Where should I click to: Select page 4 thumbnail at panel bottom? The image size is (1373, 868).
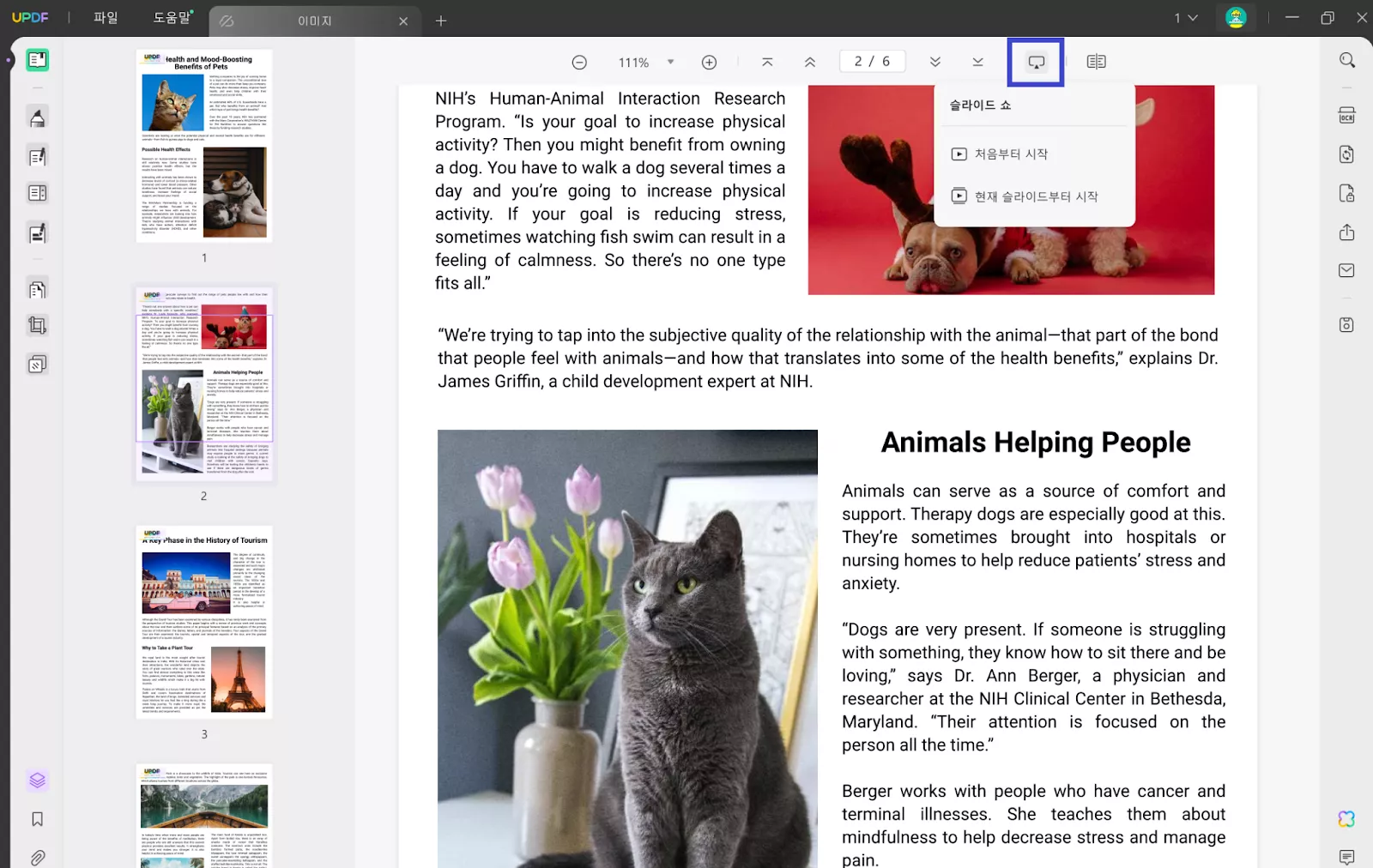[x=204, y=816]
